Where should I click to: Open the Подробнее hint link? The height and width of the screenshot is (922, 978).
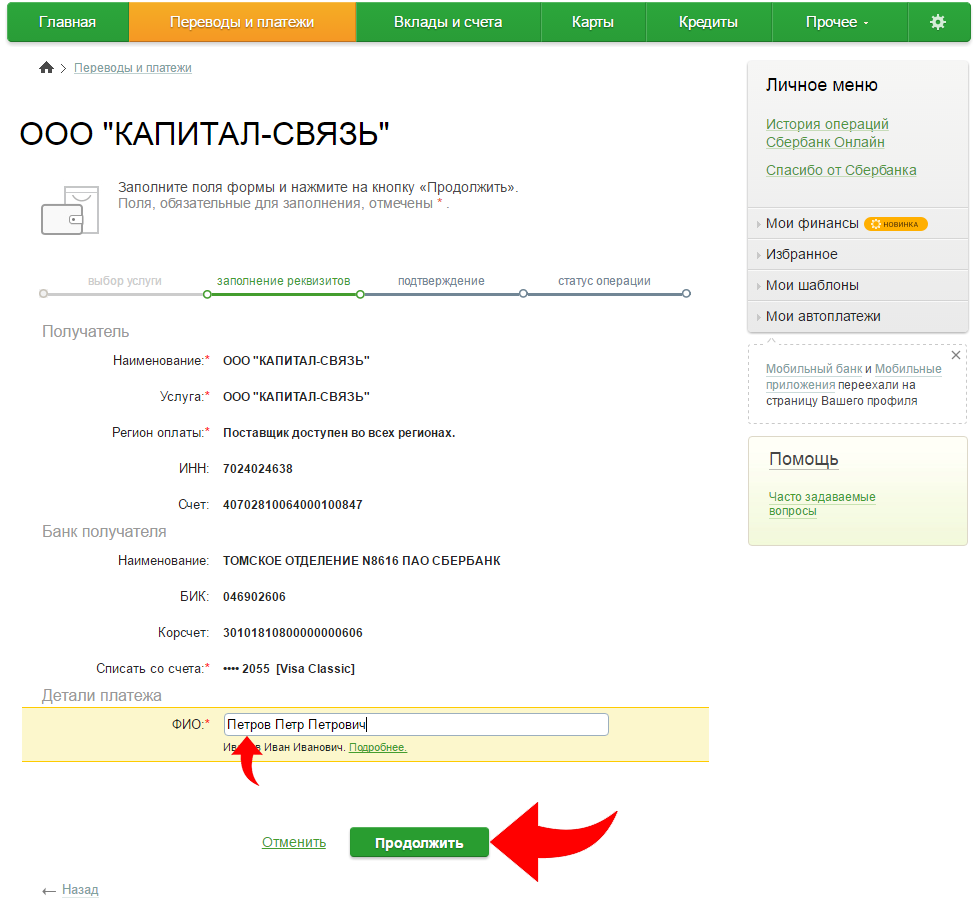[377, 747]
